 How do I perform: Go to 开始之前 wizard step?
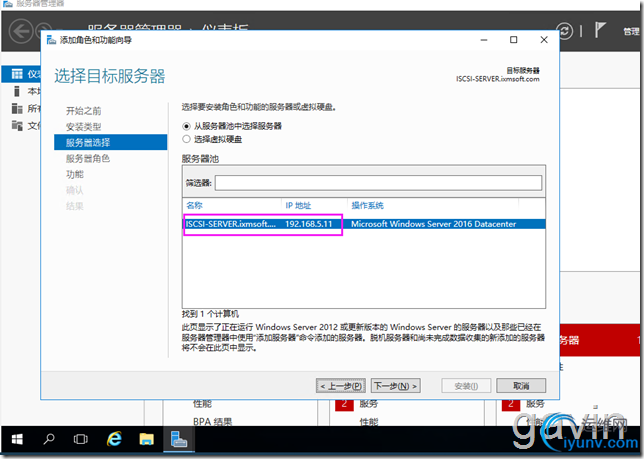point(83,111)
